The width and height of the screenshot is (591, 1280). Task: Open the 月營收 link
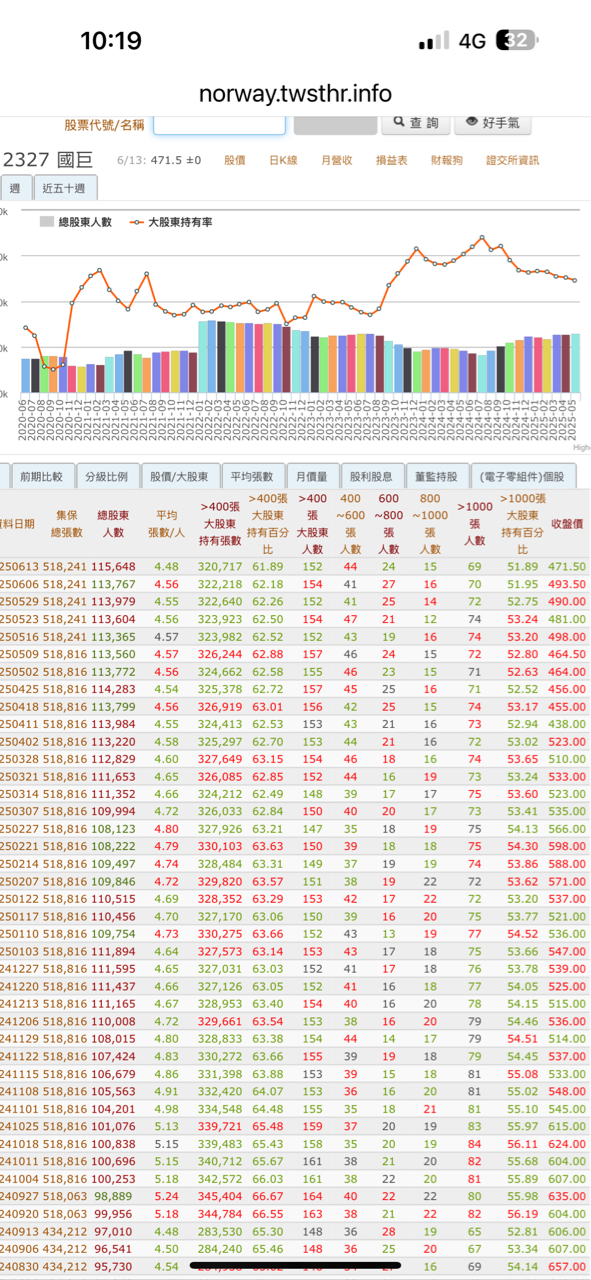tap(337, 160)
